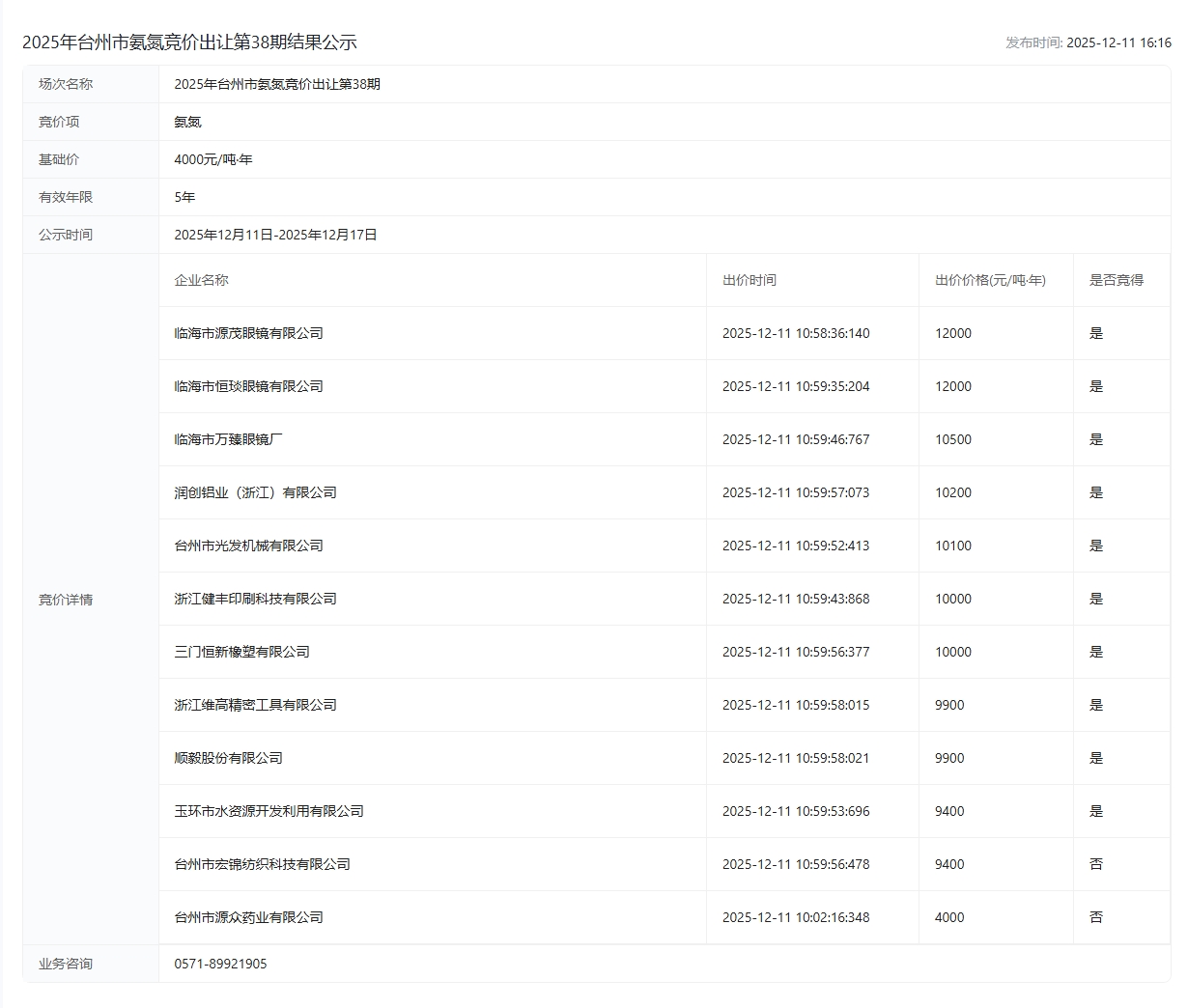This screenshot has height=1008, width=1188.
Task: Select the 三门恒新橡塑有限公司 entry
Action: pos(241,652)
